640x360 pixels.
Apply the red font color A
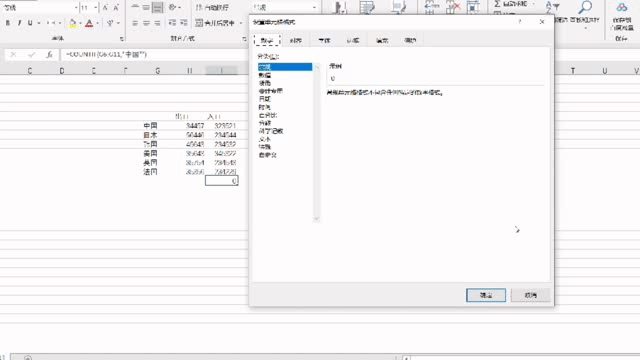click(89, 23)
